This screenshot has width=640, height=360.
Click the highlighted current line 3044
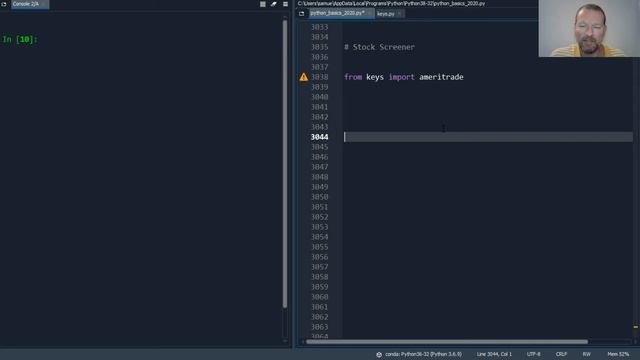(x=488, y=137)
